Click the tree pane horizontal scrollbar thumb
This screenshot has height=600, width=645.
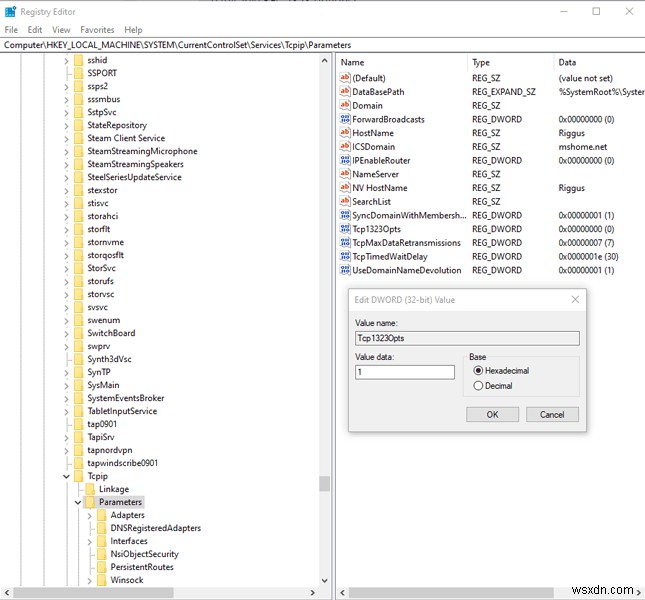pos(93,592)
